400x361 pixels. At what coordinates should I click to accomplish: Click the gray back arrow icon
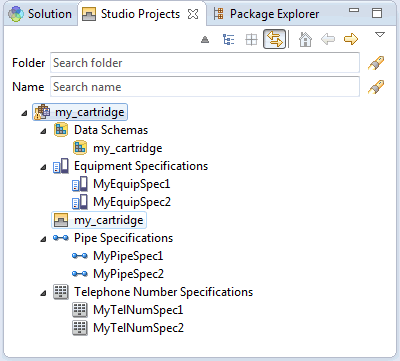[x=328, y=39]
